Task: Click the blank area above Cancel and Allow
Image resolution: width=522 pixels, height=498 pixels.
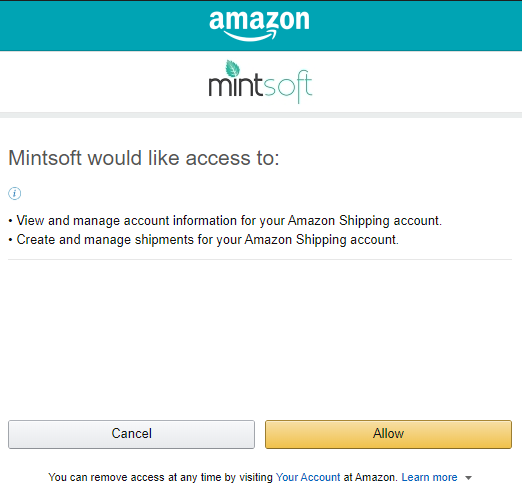Action: click(x=260, y=340)
